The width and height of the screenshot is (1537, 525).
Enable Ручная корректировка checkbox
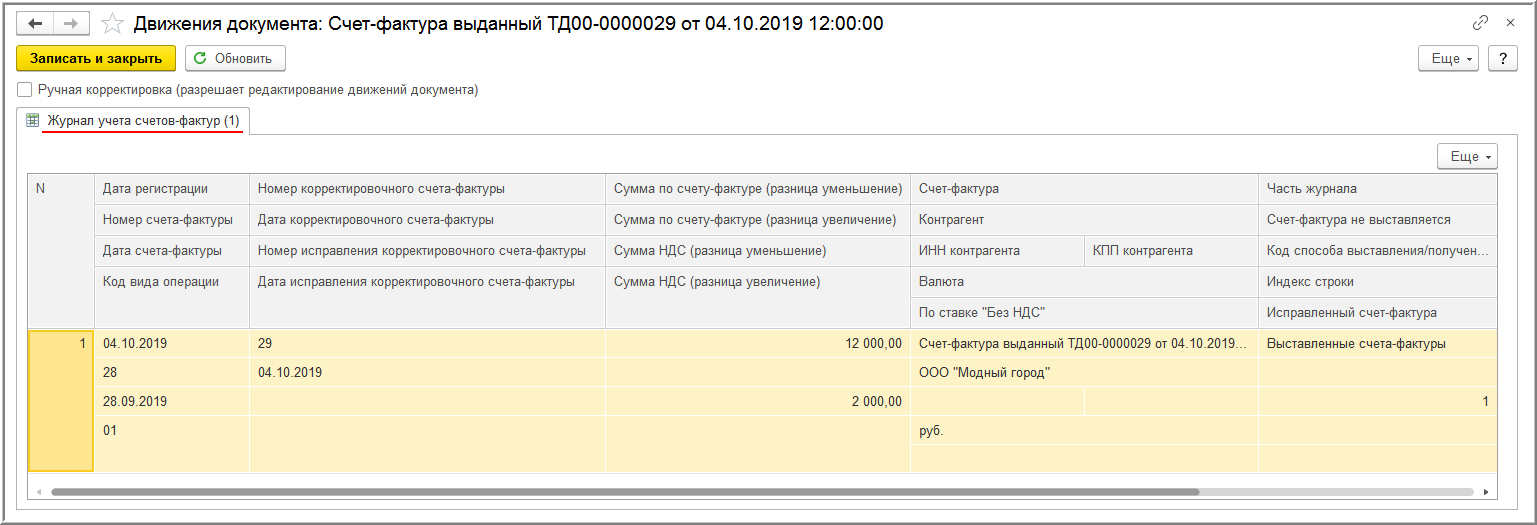click(x=25, y=90)
